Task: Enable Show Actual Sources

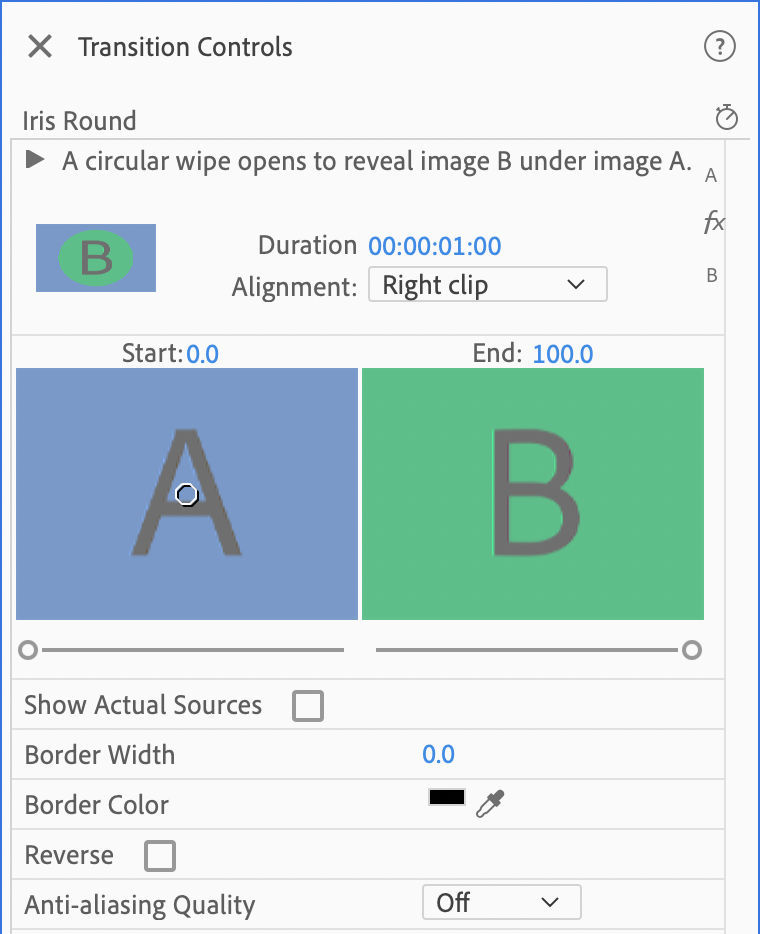Action: point(307,705)
